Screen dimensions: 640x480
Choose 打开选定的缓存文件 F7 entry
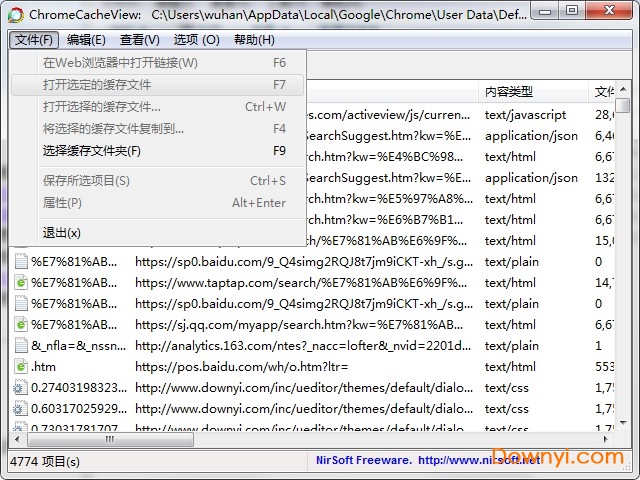[x=158, y=85]
